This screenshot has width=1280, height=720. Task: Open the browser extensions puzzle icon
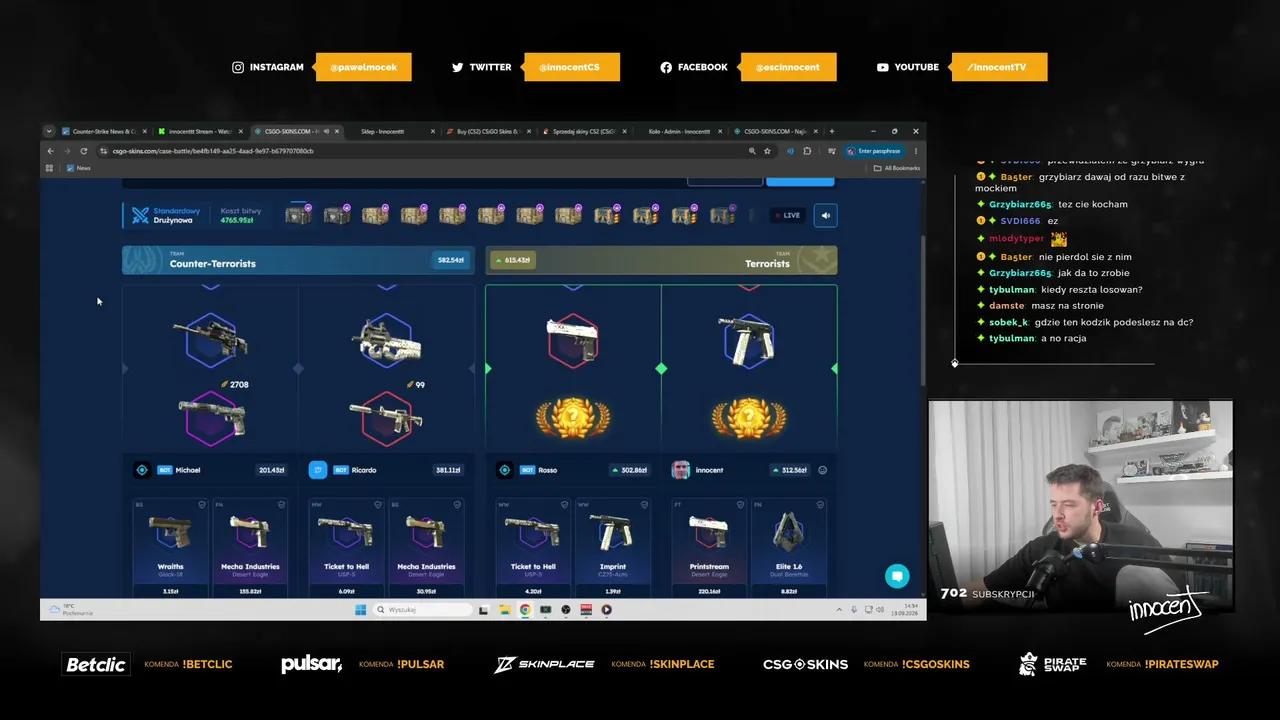click(807, 151)
